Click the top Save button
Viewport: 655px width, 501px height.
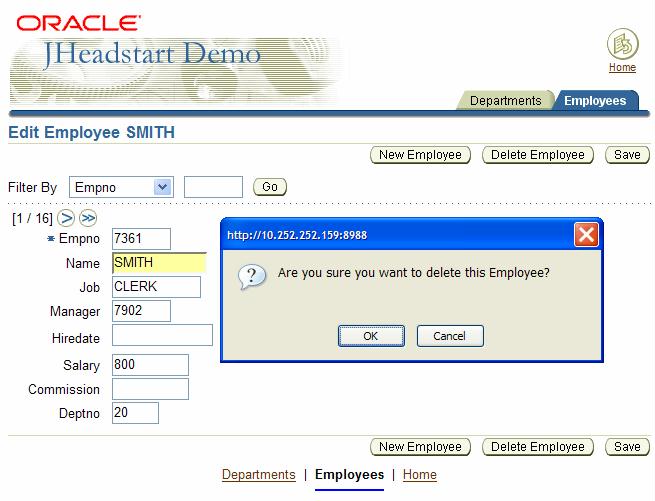pos(627,155)
